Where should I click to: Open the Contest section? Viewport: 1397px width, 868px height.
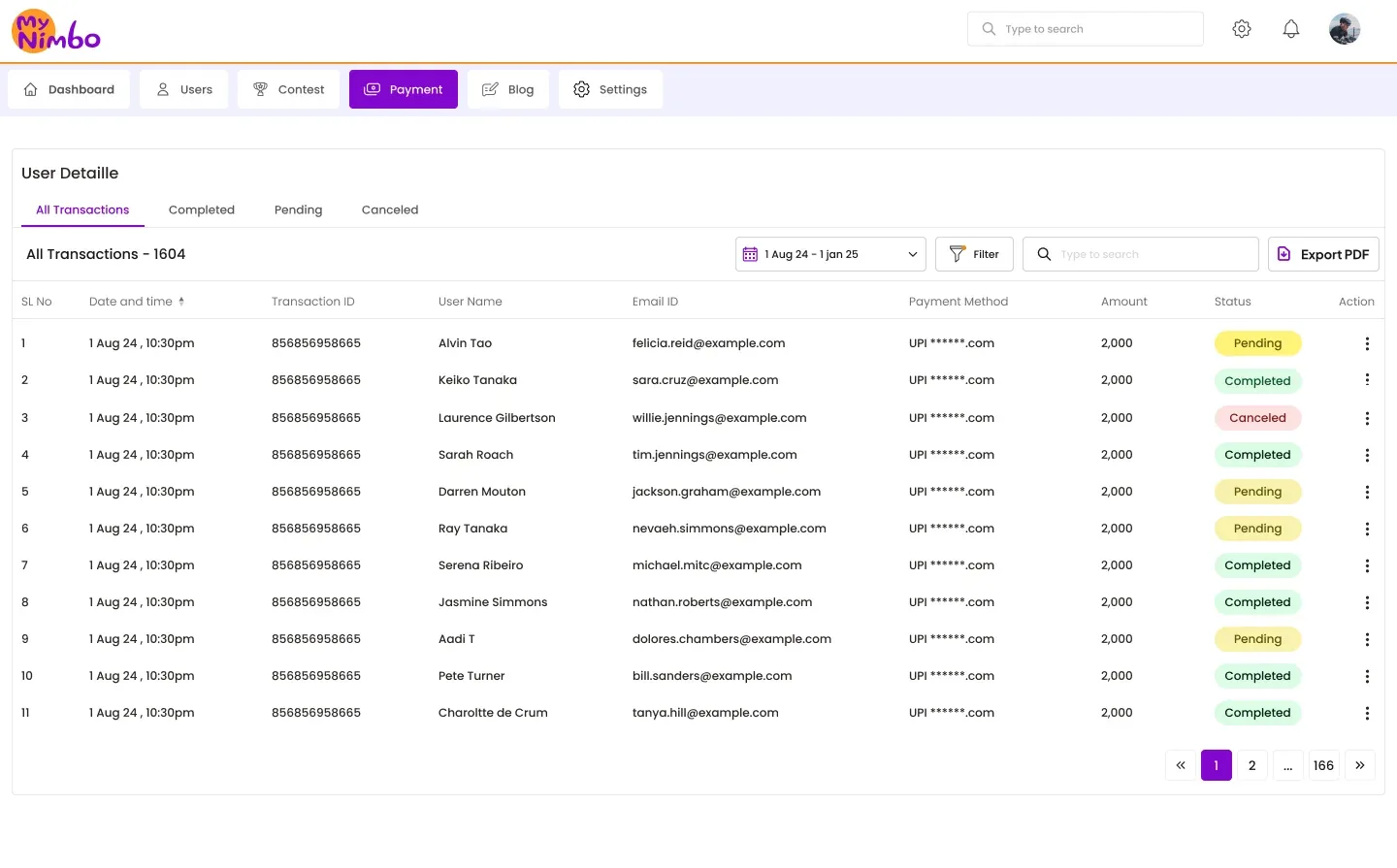pos(289,89)
